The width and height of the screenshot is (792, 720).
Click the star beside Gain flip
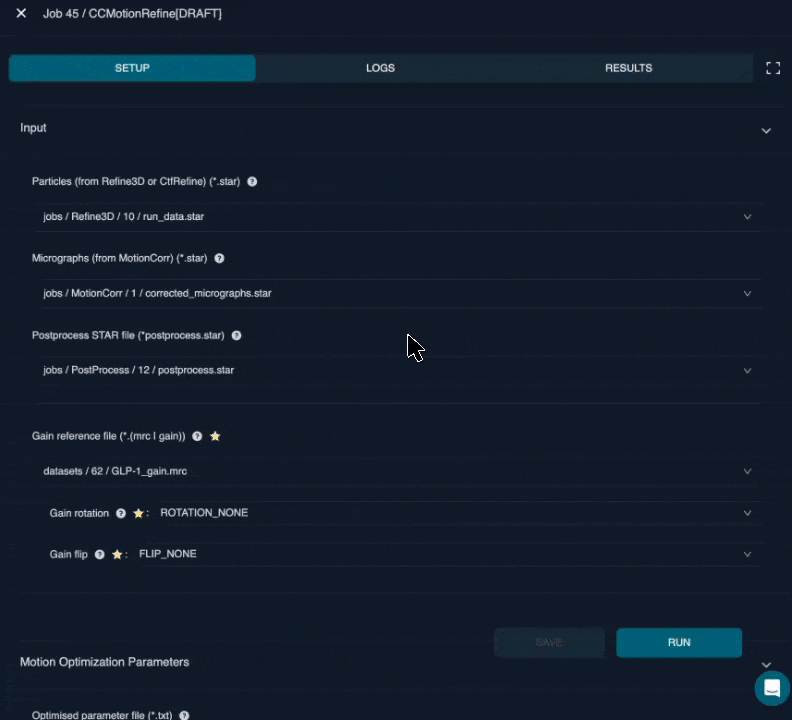click(x=117, y=554)
